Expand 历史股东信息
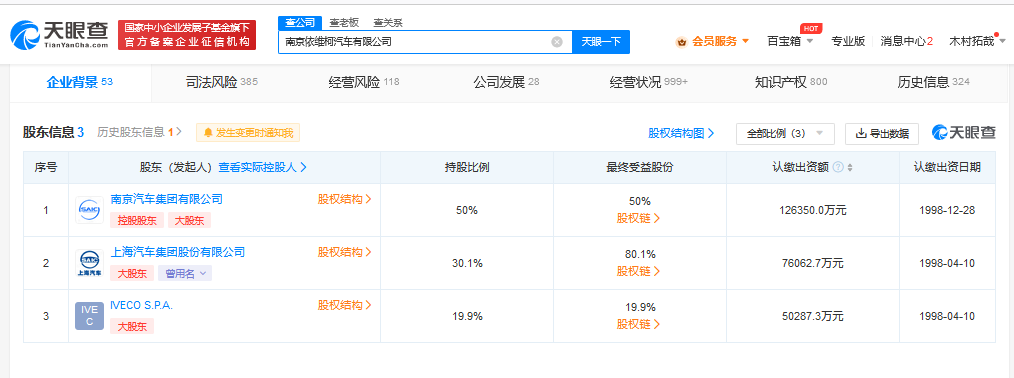 [x=140, y=132]
